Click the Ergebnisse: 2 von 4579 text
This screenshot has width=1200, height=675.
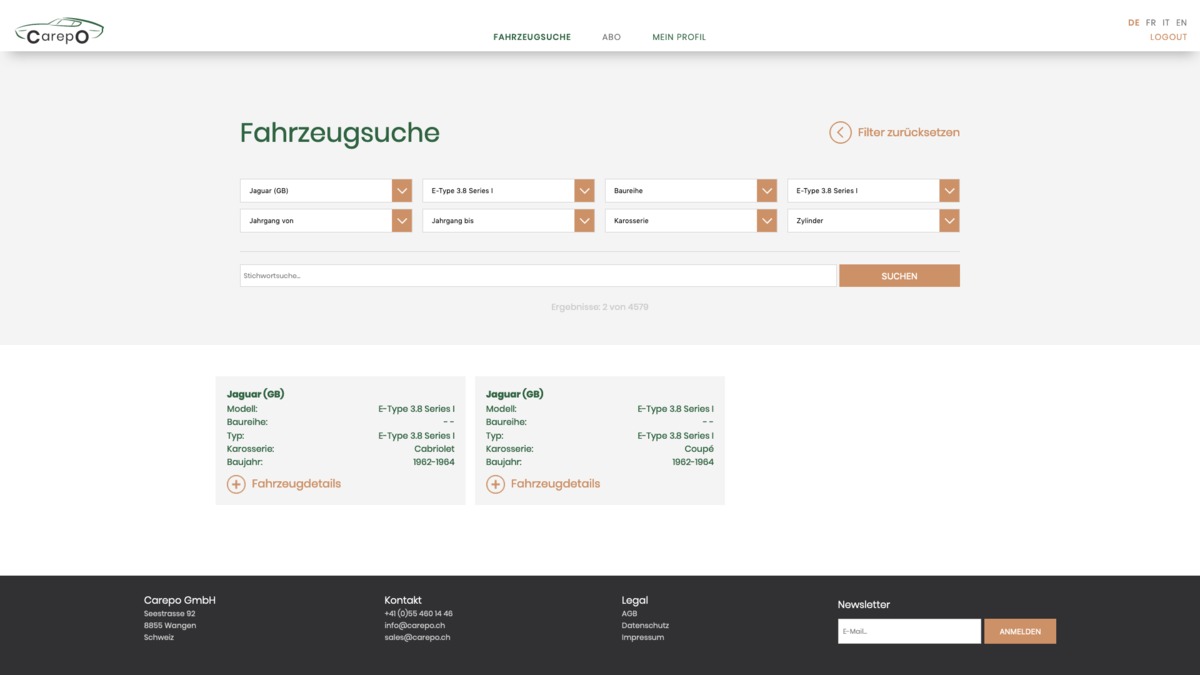(600, 307)
